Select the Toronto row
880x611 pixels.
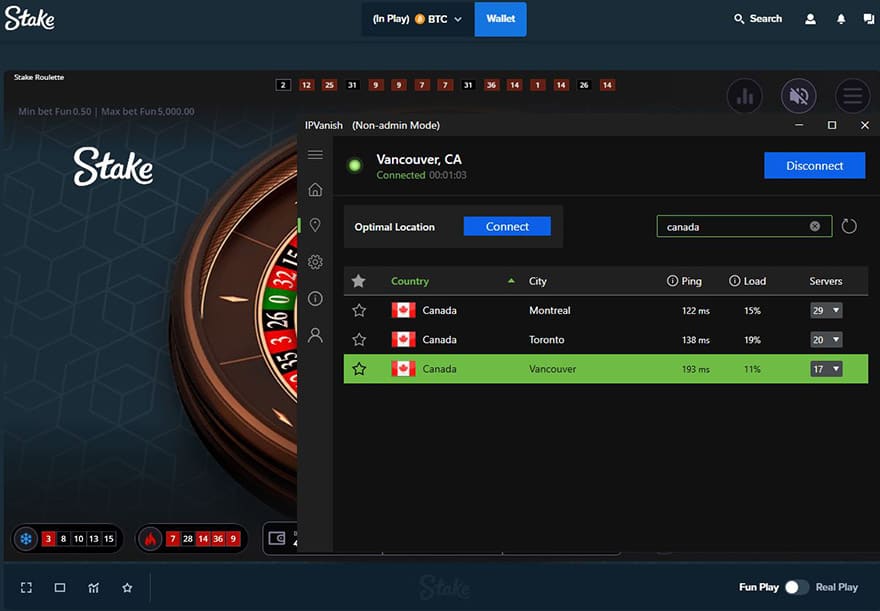coord(606,339)
